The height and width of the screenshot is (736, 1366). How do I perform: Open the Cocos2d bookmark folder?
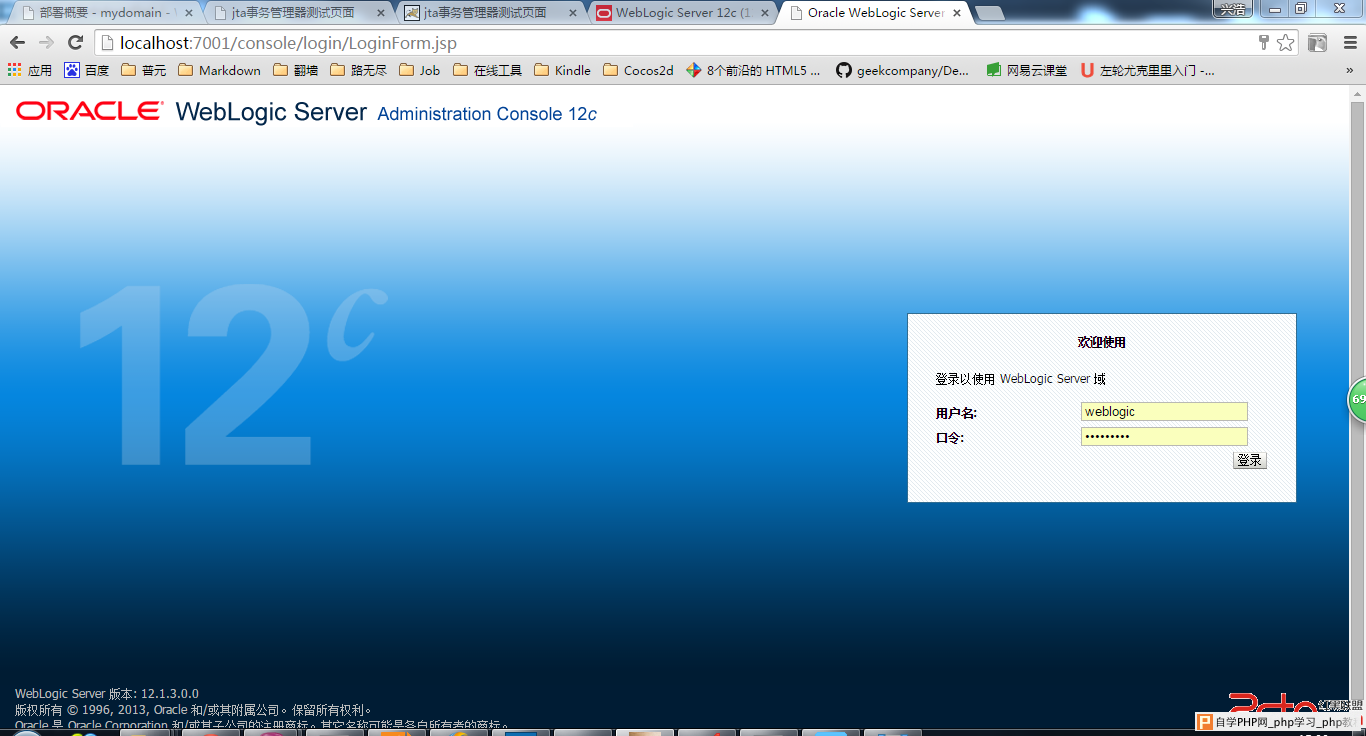click(638, 70)
